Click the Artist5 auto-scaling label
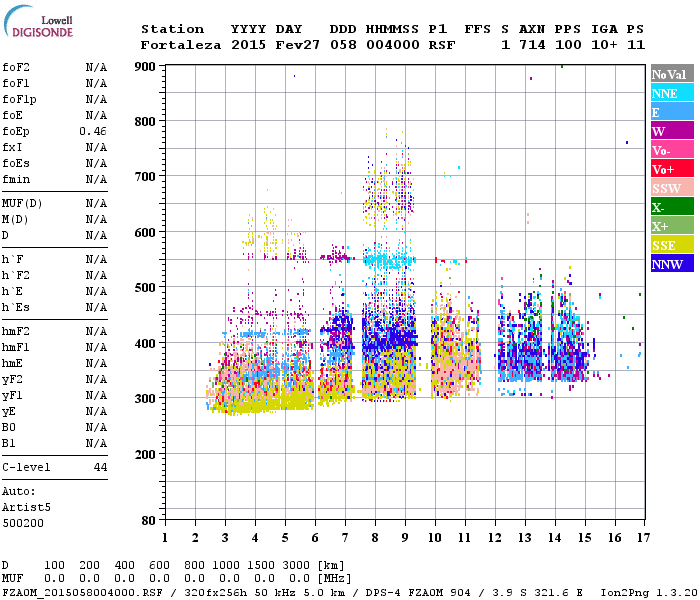The width and height of the screenshot is (700, 600). pos(26,508)
